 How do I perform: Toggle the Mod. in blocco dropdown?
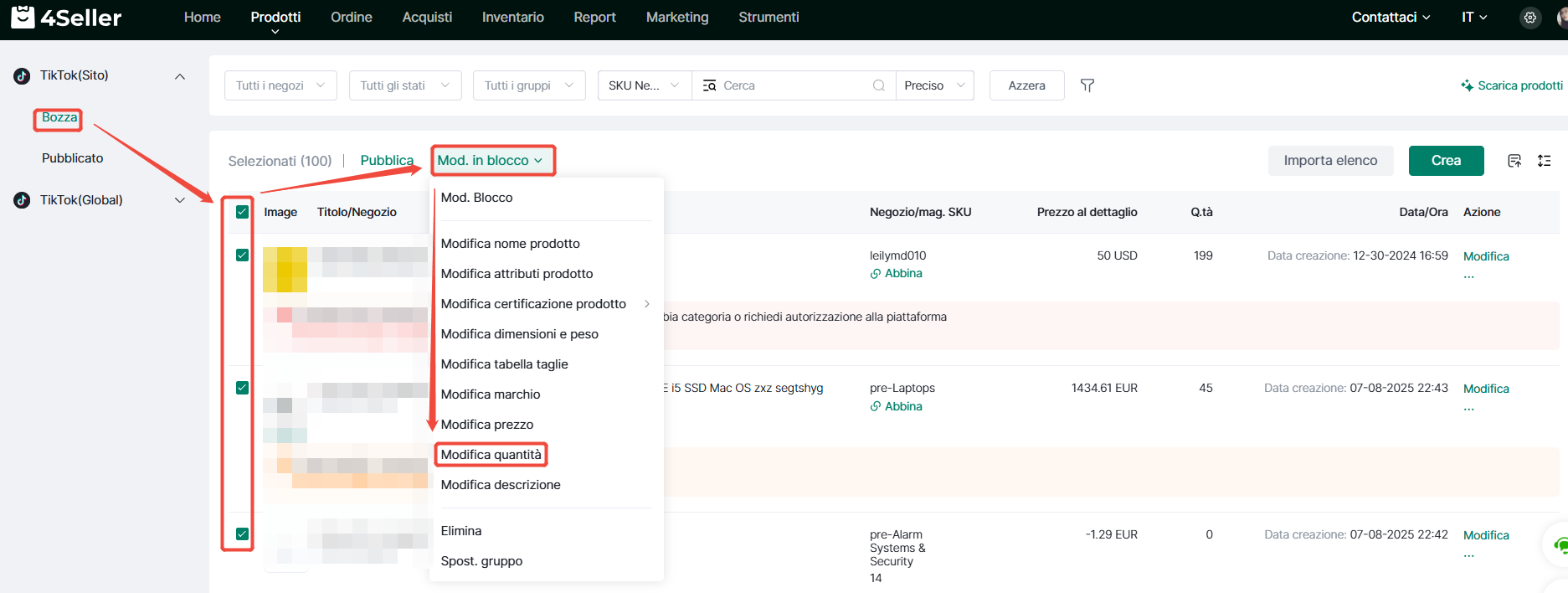[x=491, y=161]
